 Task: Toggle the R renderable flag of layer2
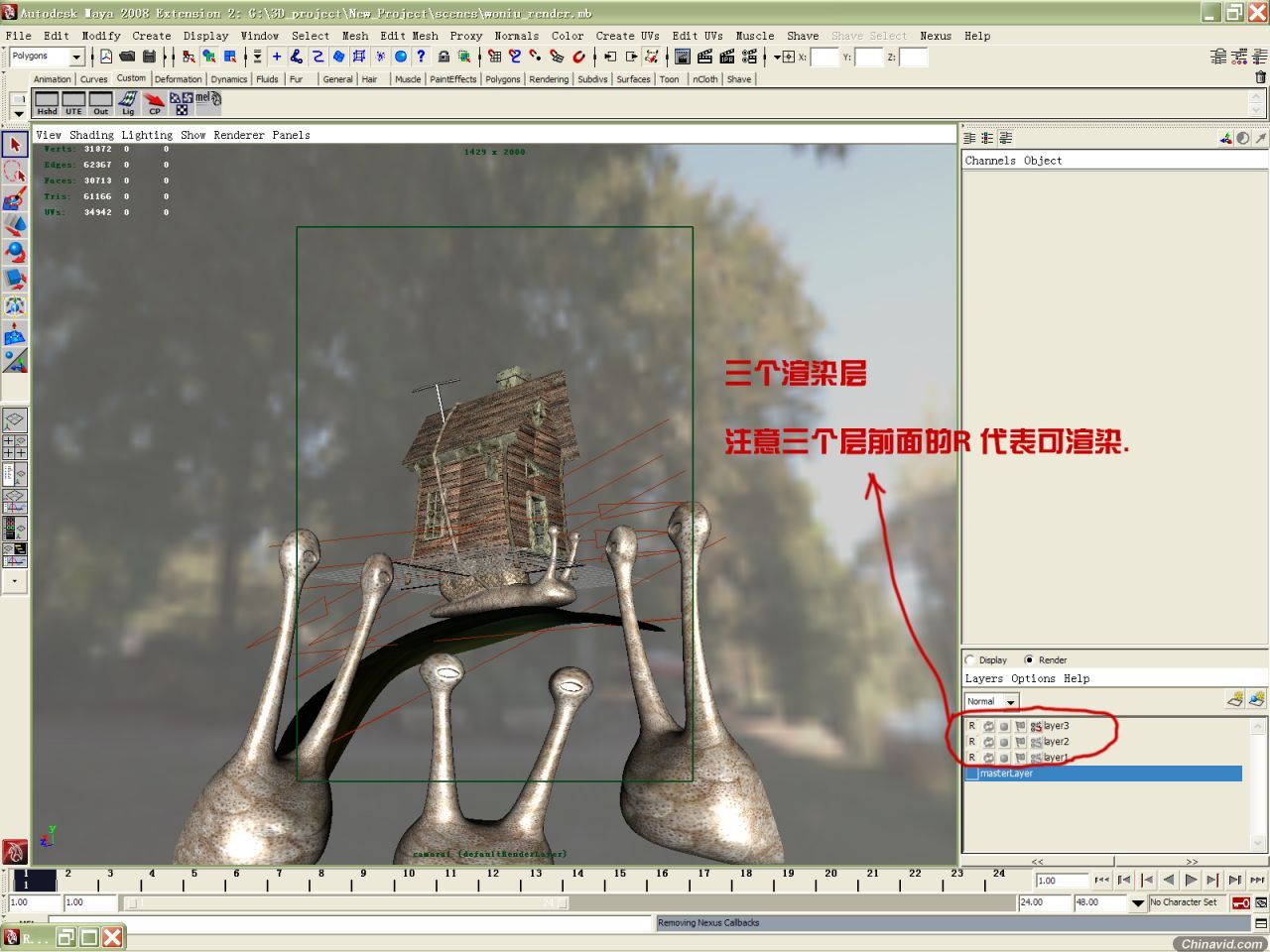tap(971, 742)
